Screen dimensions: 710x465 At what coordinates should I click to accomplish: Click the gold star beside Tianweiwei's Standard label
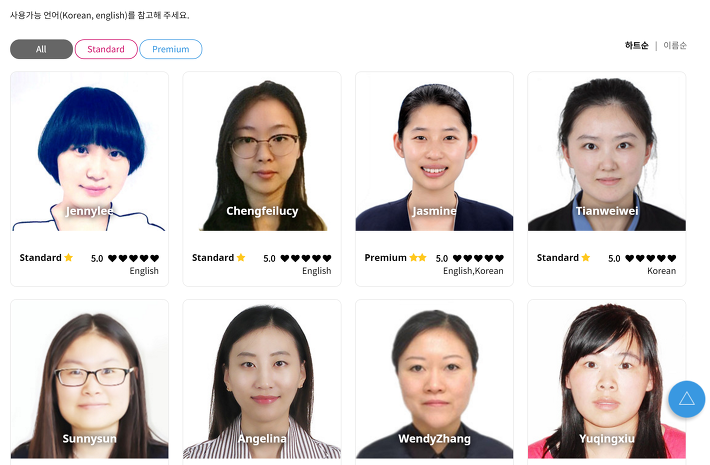coord(585,258)
